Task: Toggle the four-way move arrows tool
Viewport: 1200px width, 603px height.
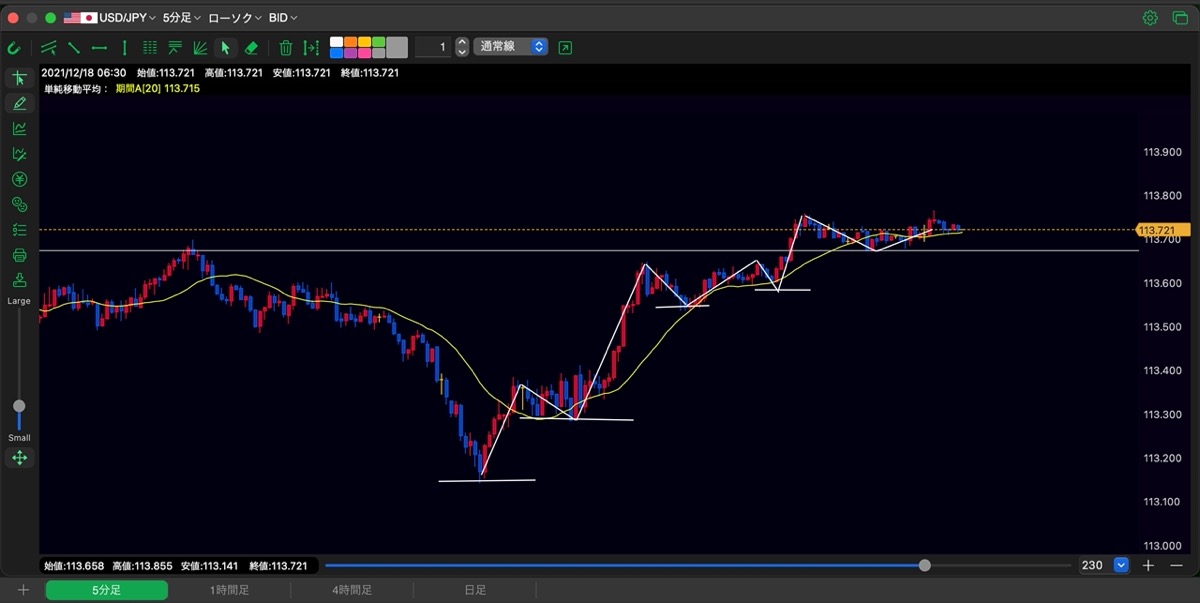Action: pos(19,458)
